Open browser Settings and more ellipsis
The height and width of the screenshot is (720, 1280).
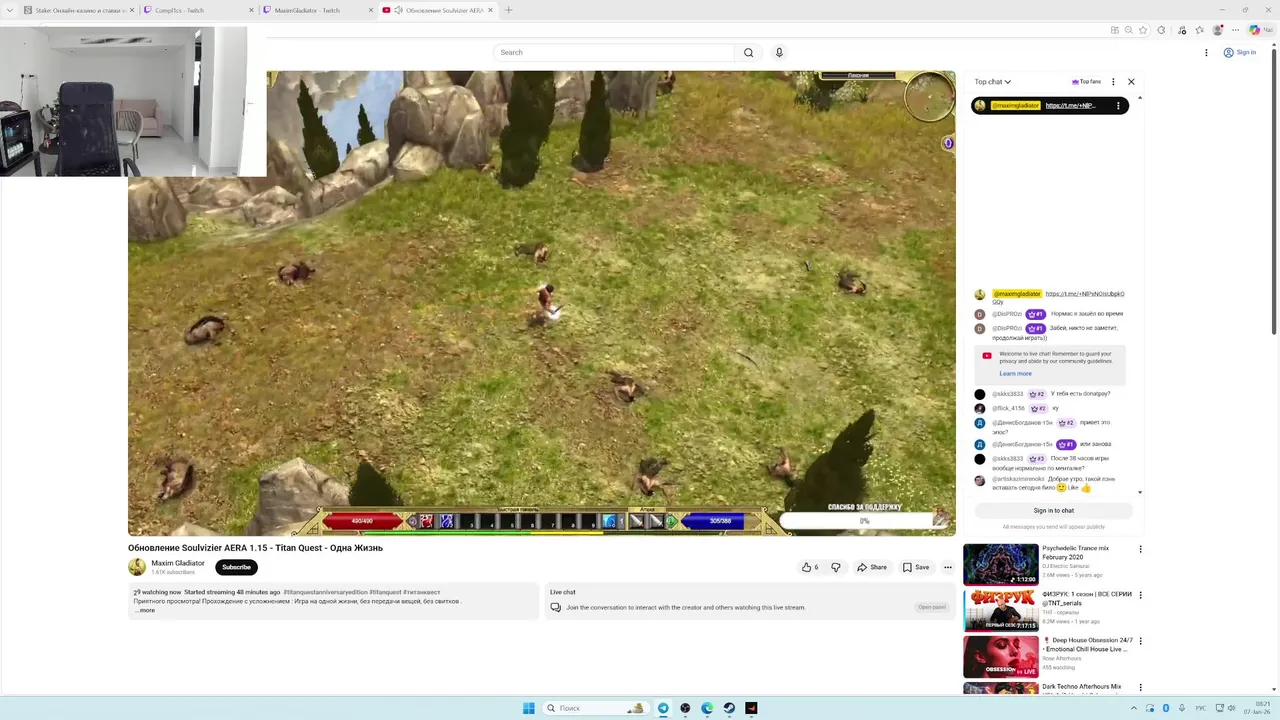[1235, 30]
